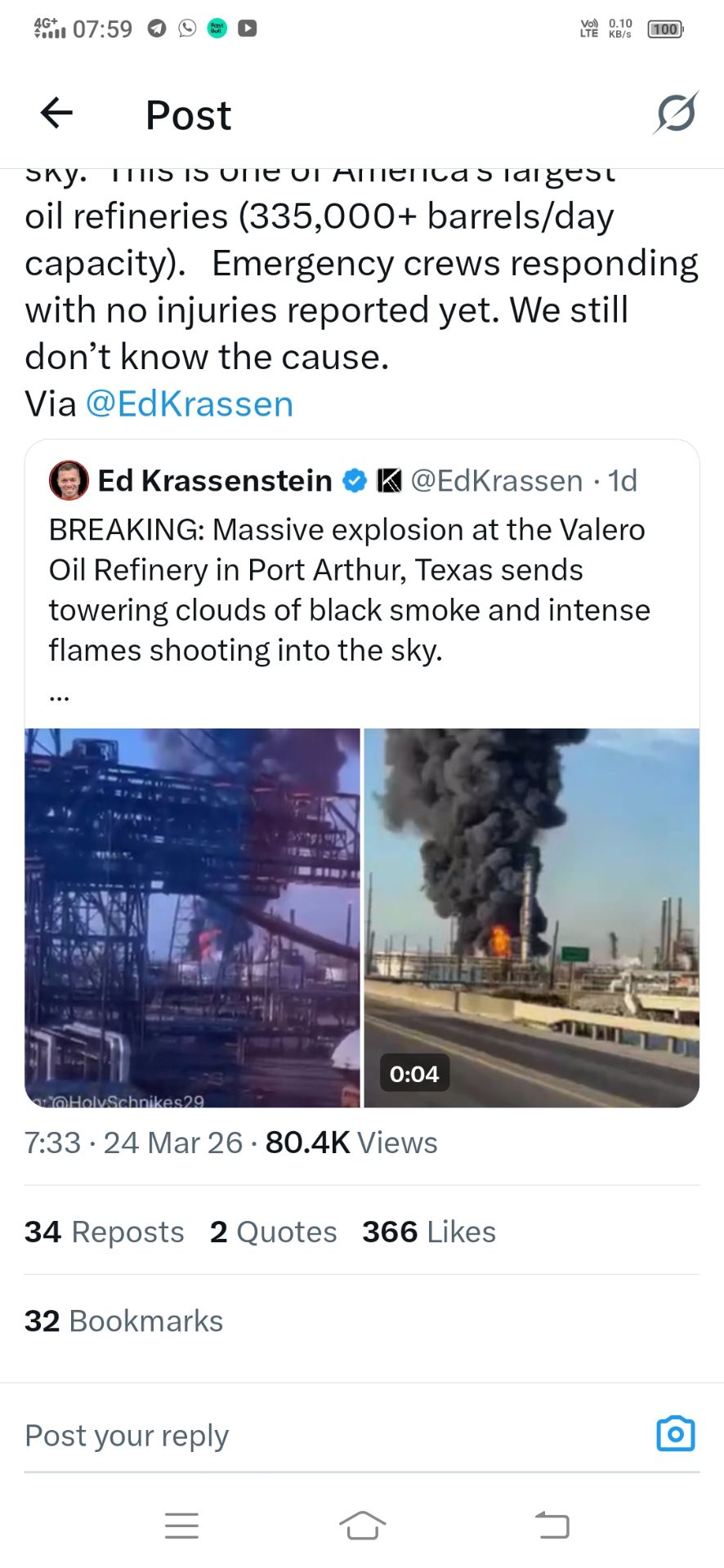Tap the back arrow icon
The width and height of the screenshot is (724, 1568).
point(56,113)
